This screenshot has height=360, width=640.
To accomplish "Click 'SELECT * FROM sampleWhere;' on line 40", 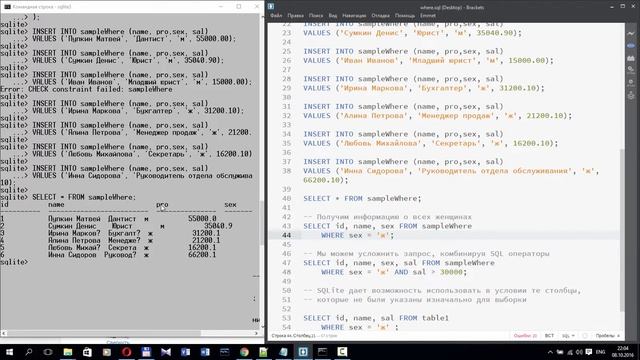I will click(362, 198).
